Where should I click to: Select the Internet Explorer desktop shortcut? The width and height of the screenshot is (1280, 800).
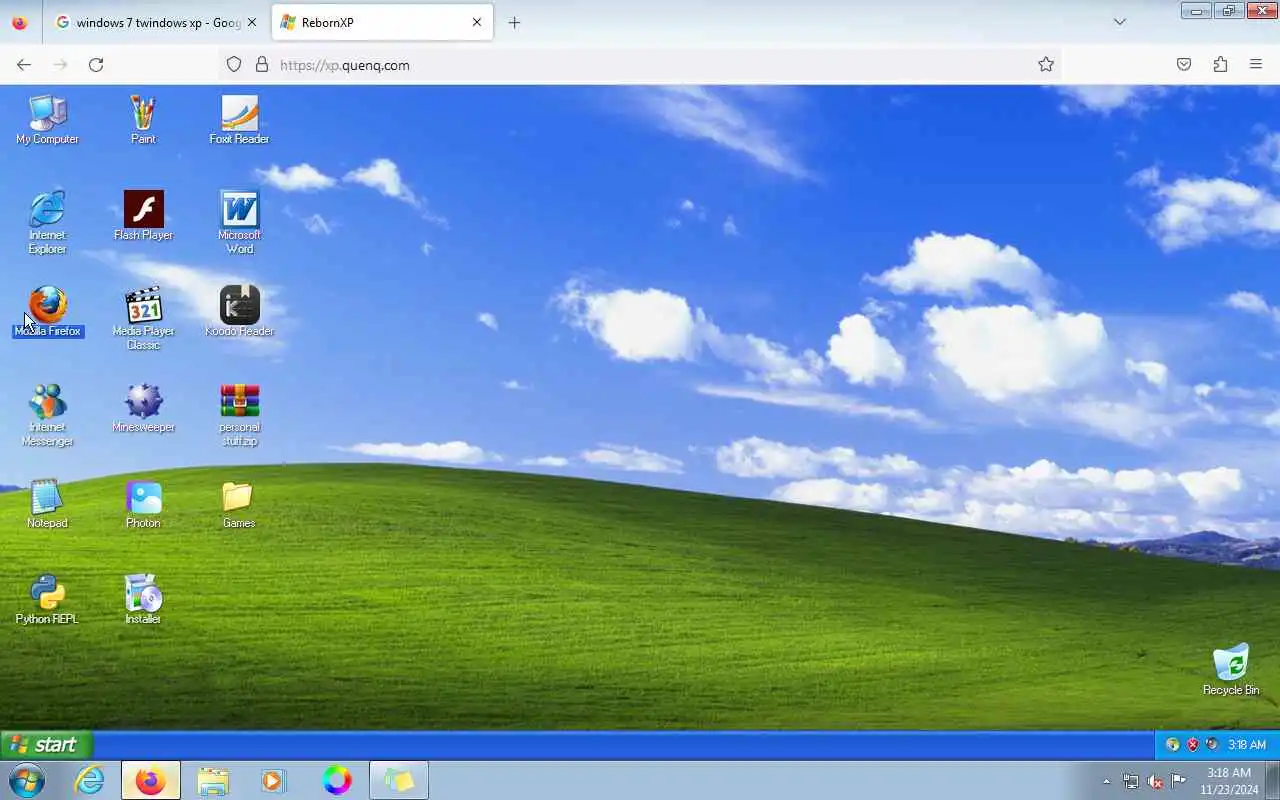[47, 223]
